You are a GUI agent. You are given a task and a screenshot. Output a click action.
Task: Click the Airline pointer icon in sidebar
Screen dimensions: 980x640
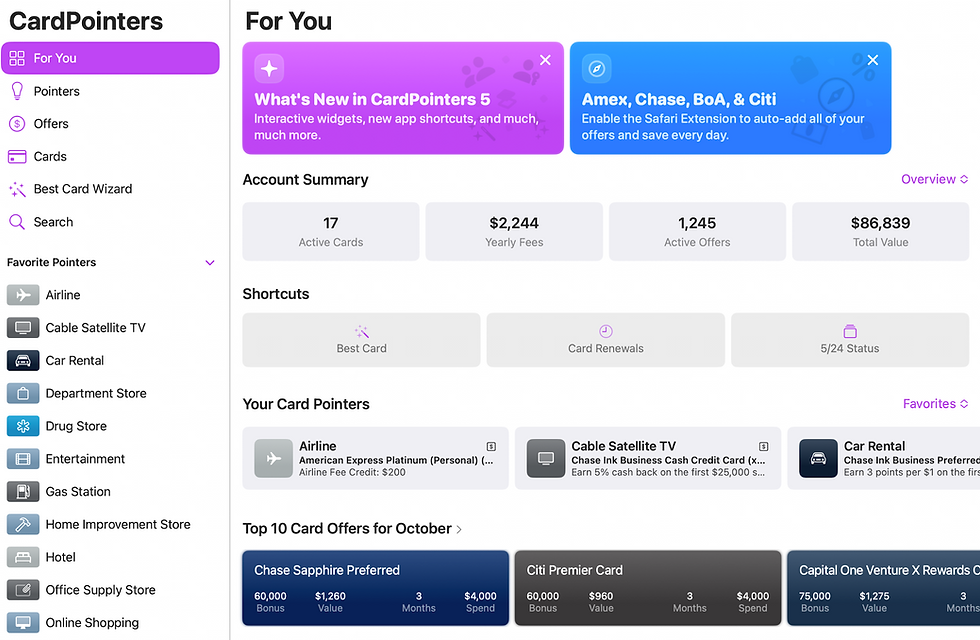tap(23, 295)
